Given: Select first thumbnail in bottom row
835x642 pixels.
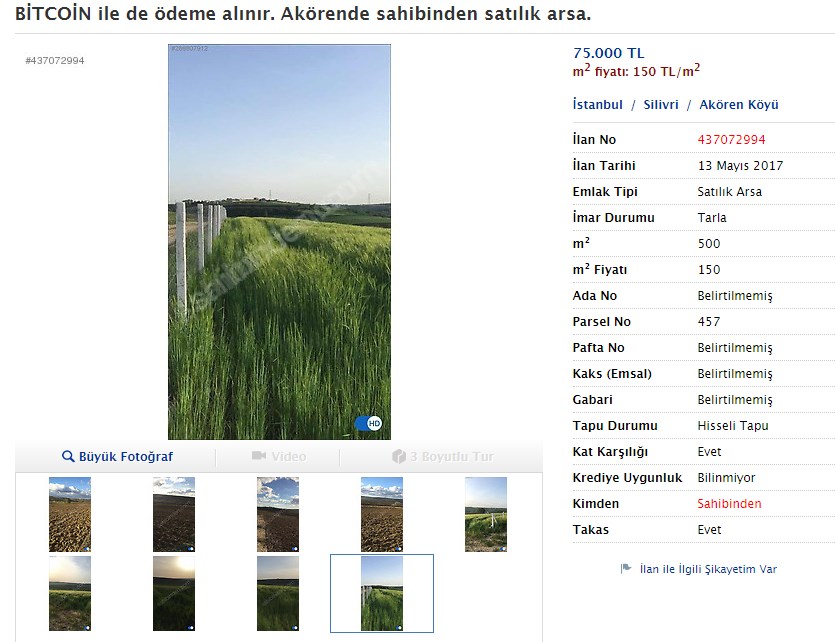Looking at the screenshot, I should click(70, 594).
